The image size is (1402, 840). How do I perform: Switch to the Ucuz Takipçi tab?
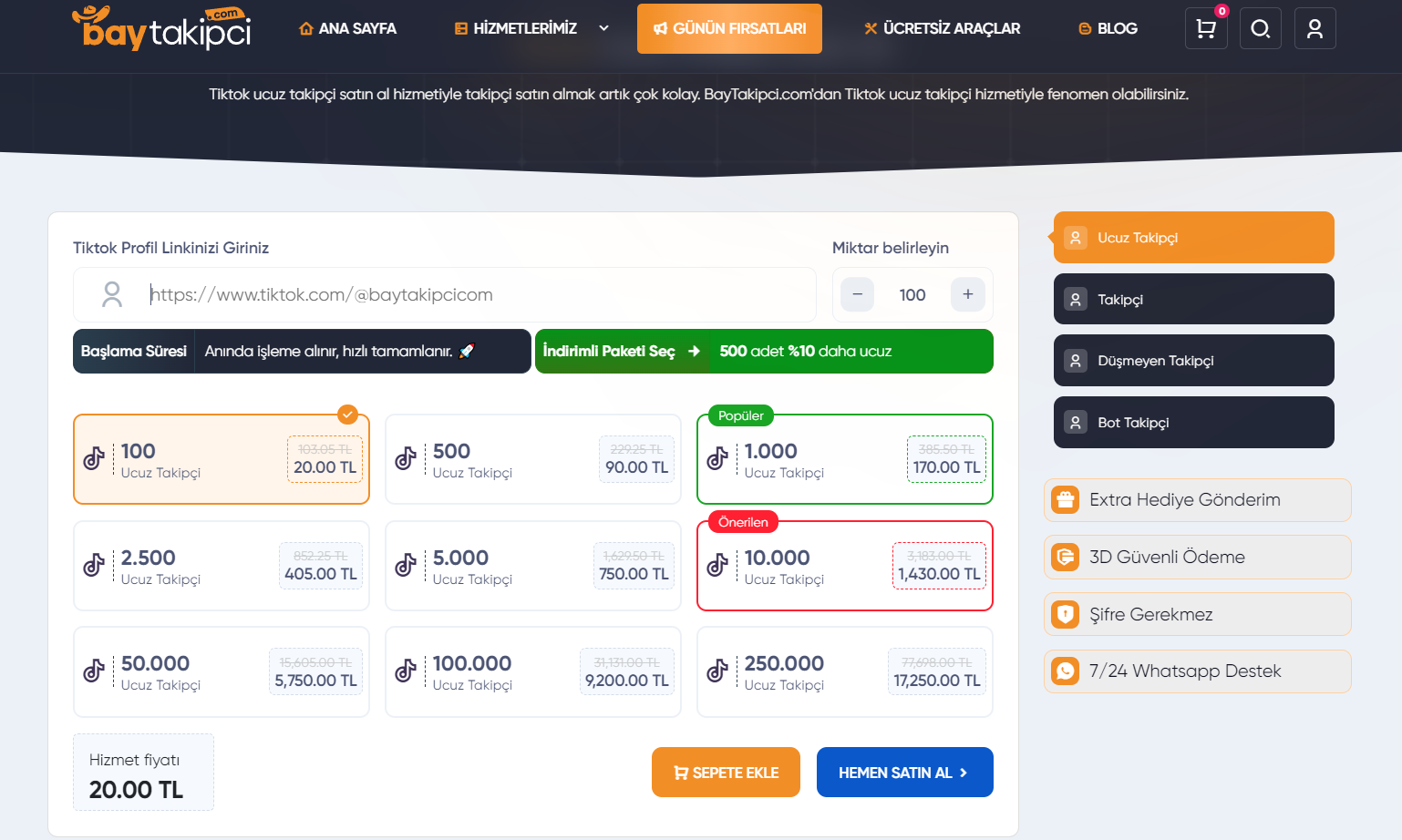(x=1194, y=238)
